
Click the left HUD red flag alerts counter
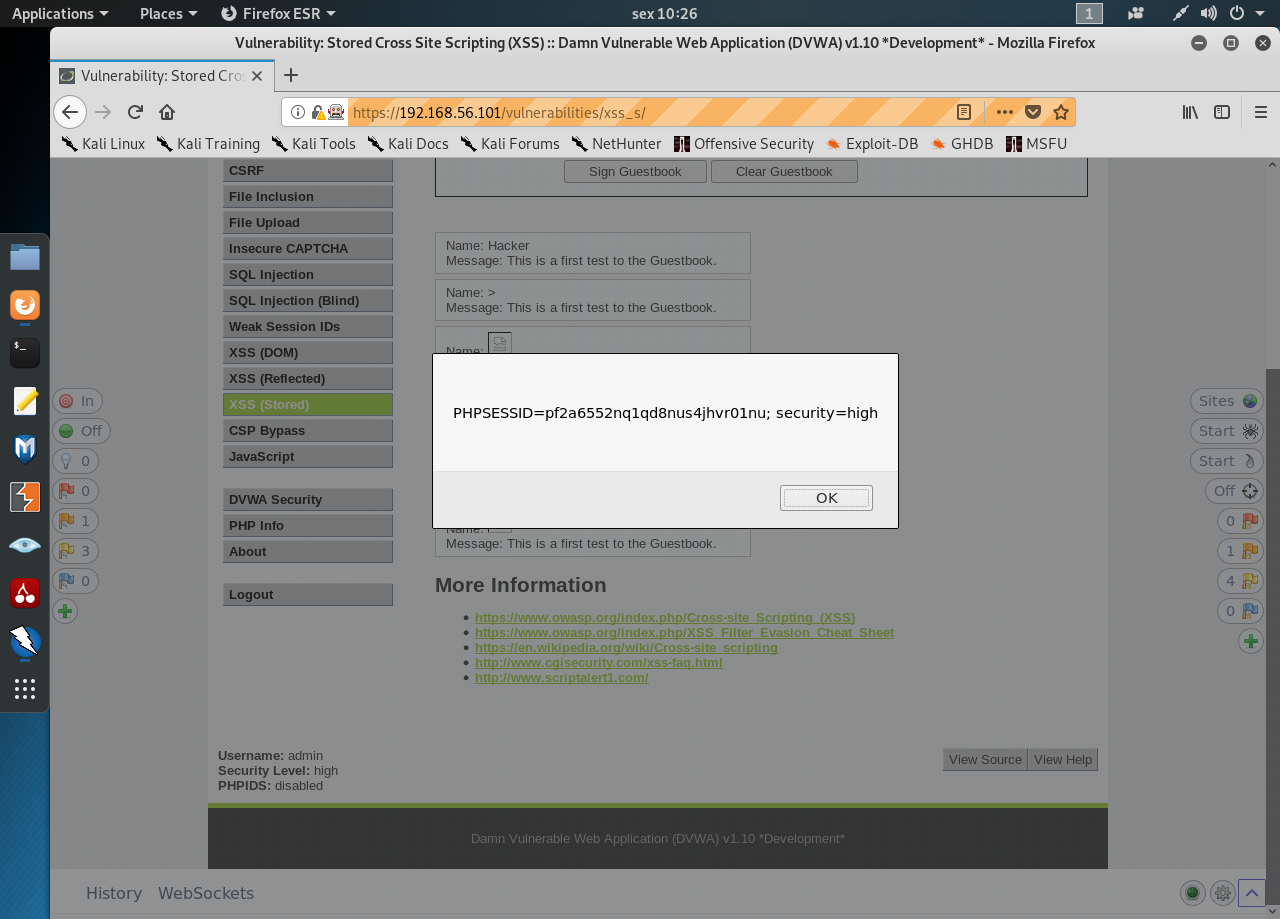tap(75, 491)
